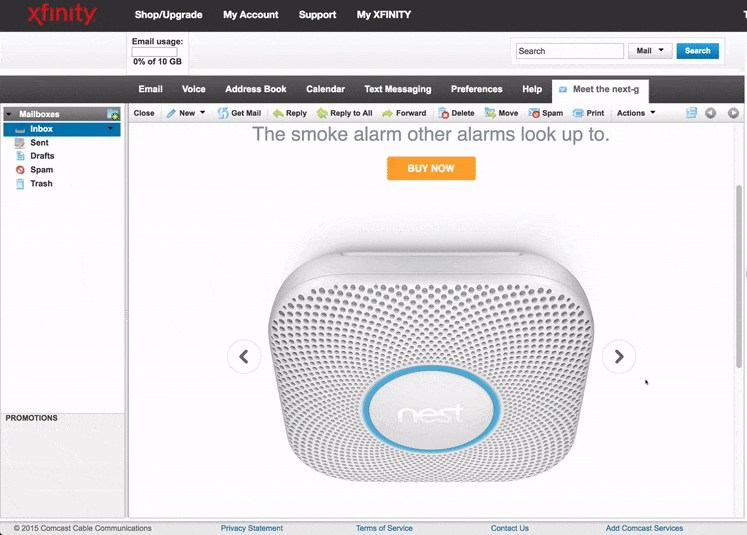Open My XFINITY menu

(384, 15)
